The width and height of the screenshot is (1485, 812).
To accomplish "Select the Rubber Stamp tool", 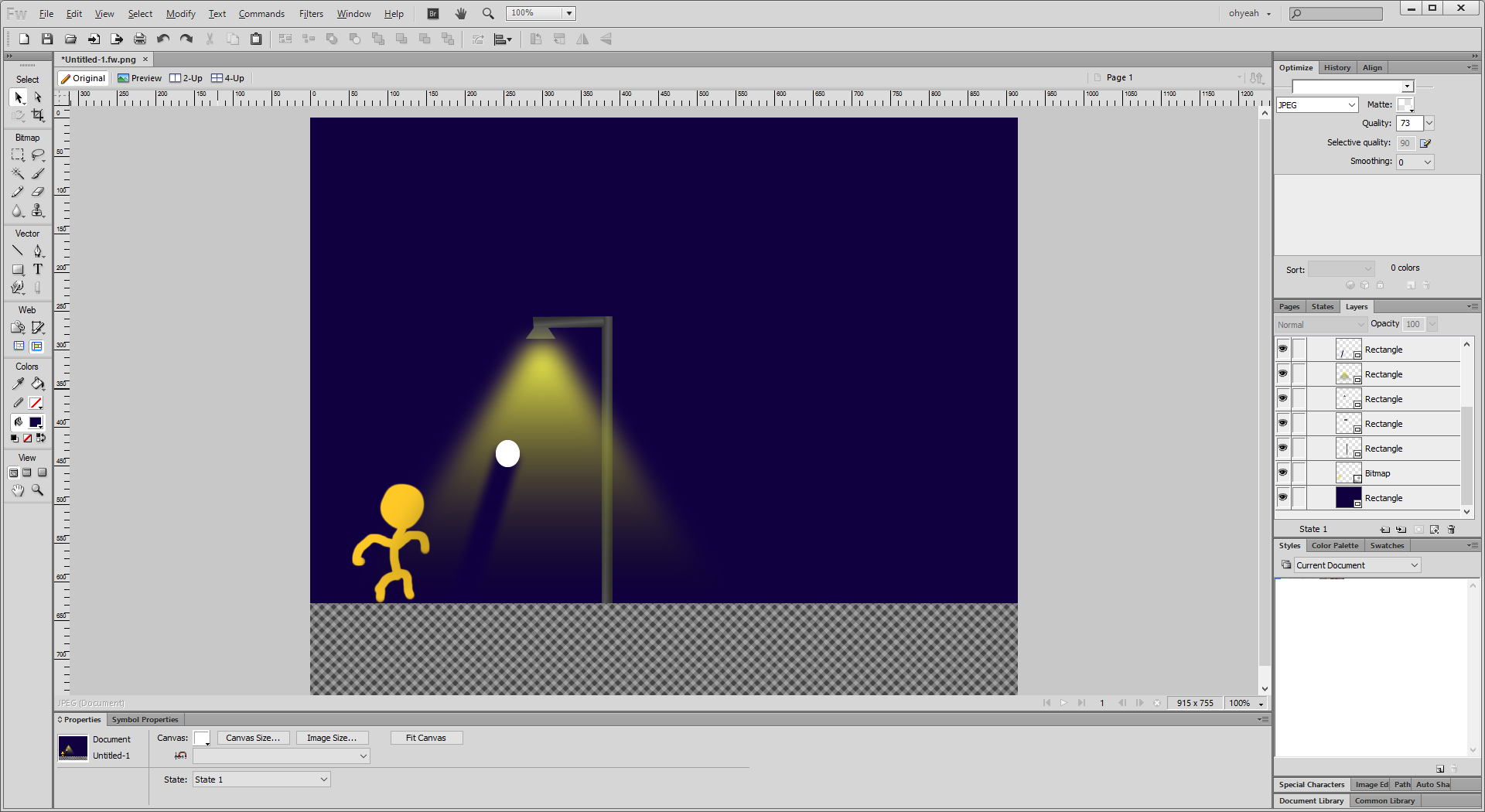I will click(x=38, y=210).
